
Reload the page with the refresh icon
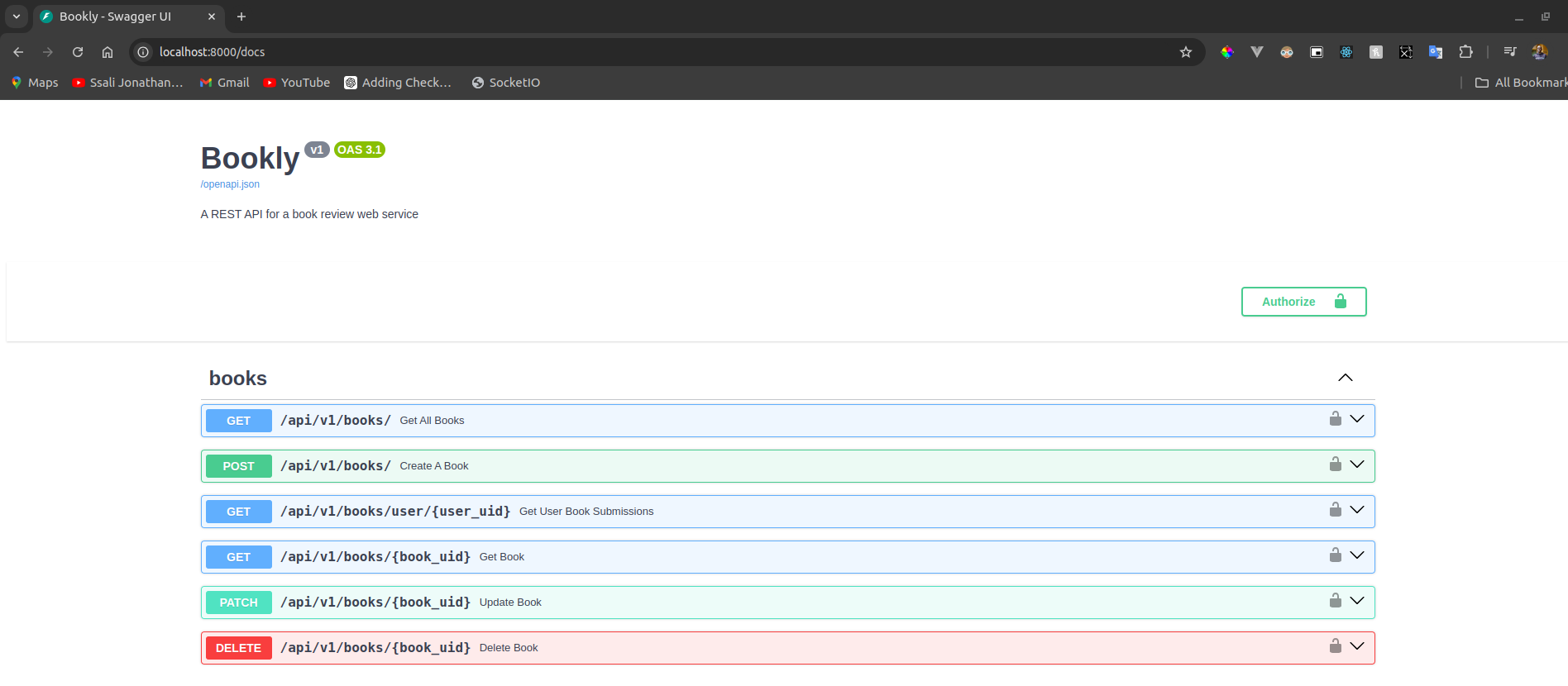pyautogui.click(x=78, y=52)
